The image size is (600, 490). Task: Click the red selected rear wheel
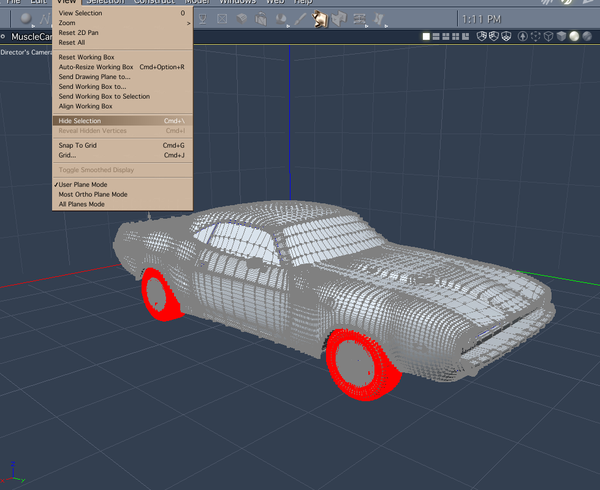[161, 295]
